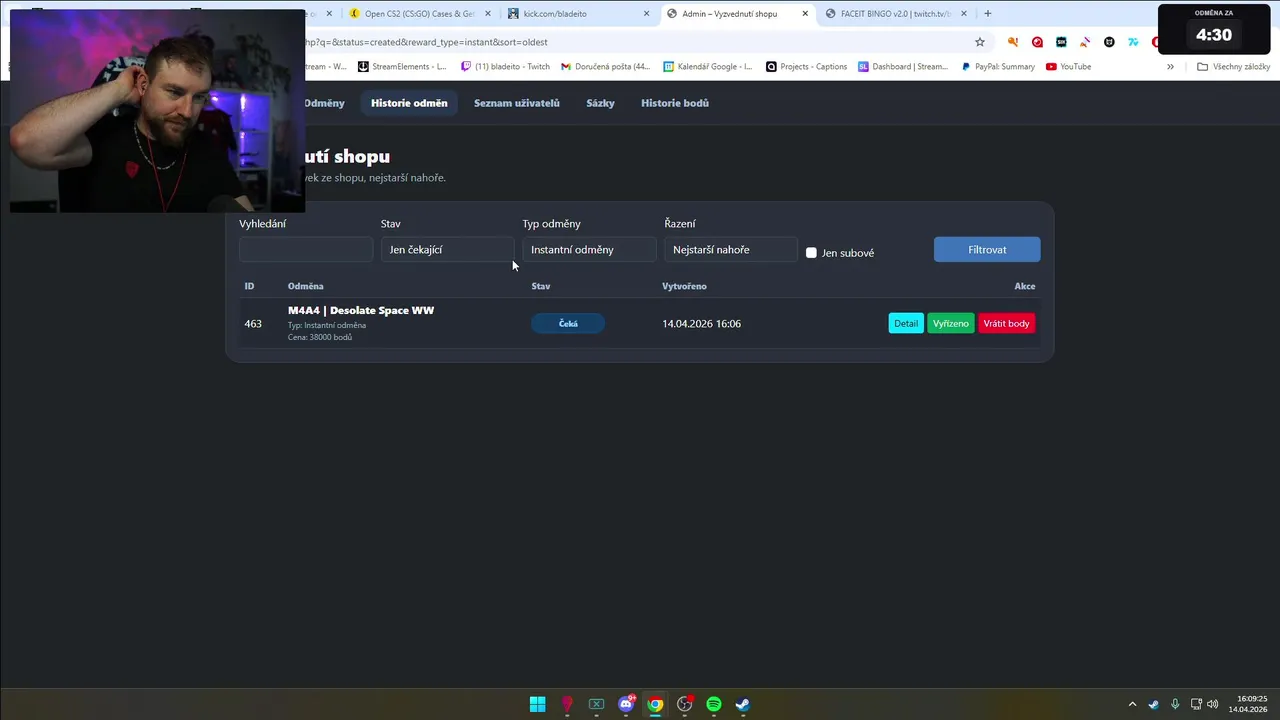
Task: Bookmark this page with the star icon
Action: tap(980, 42)
